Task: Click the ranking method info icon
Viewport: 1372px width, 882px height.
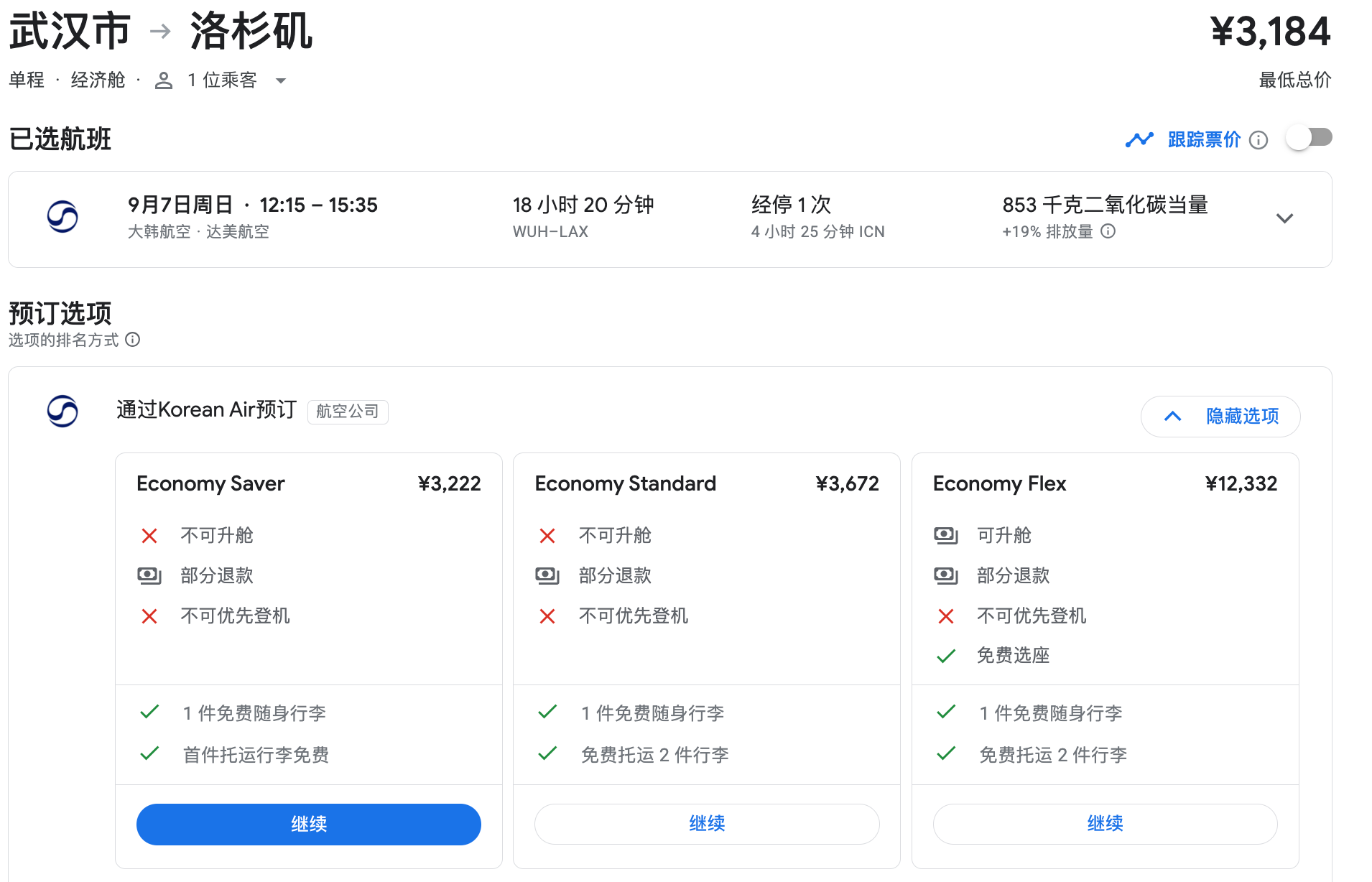Action: [133, 340]
